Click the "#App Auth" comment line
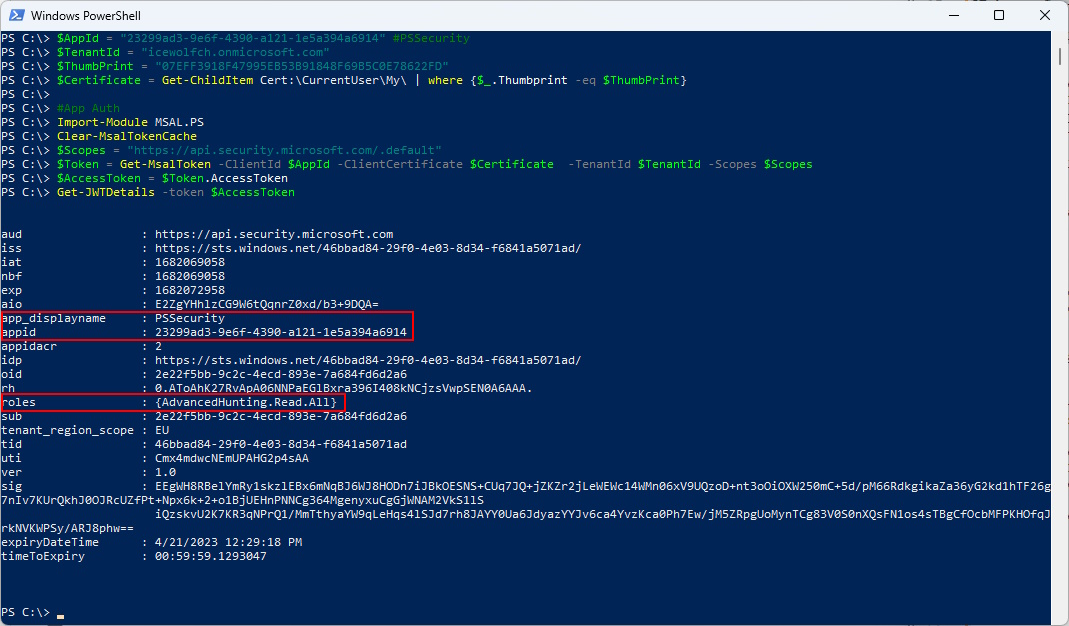 pos(88,108)
